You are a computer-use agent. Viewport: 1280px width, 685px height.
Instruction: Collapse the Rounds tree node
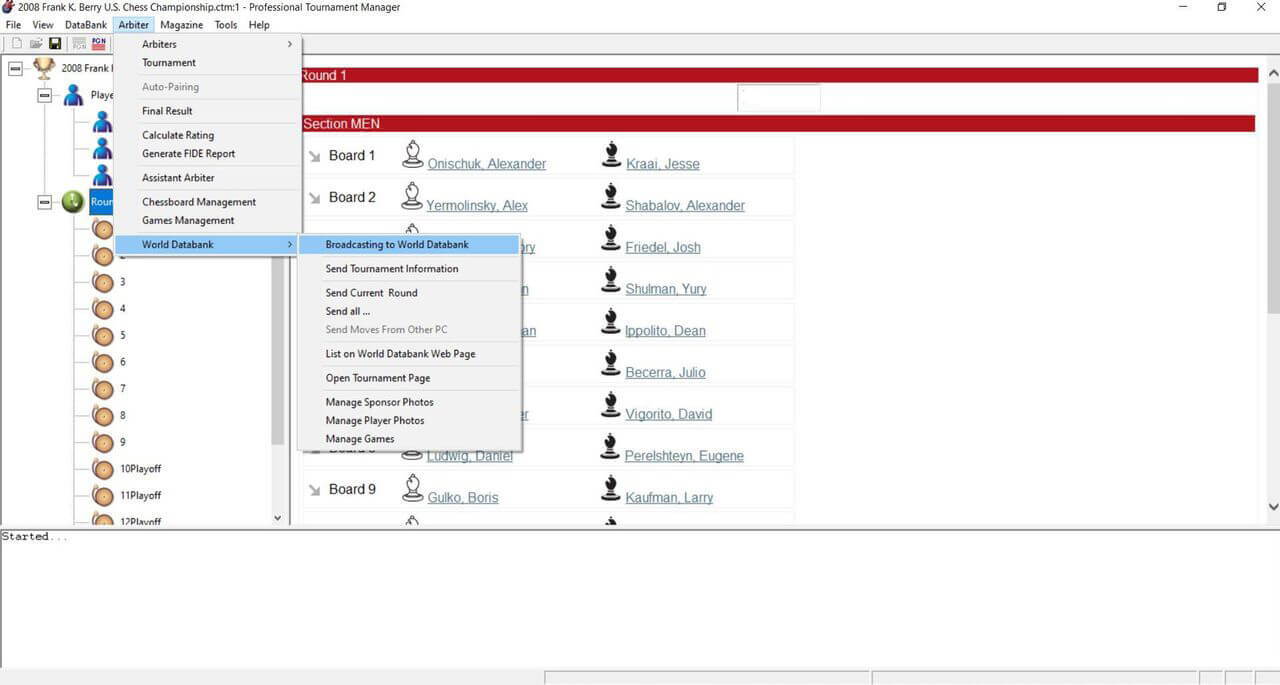pyautogui.click(x=44, y=202)
